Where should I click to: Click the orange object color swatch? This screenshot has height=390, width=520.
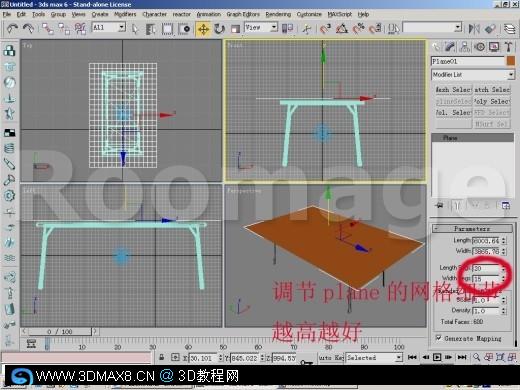(511, 61)
